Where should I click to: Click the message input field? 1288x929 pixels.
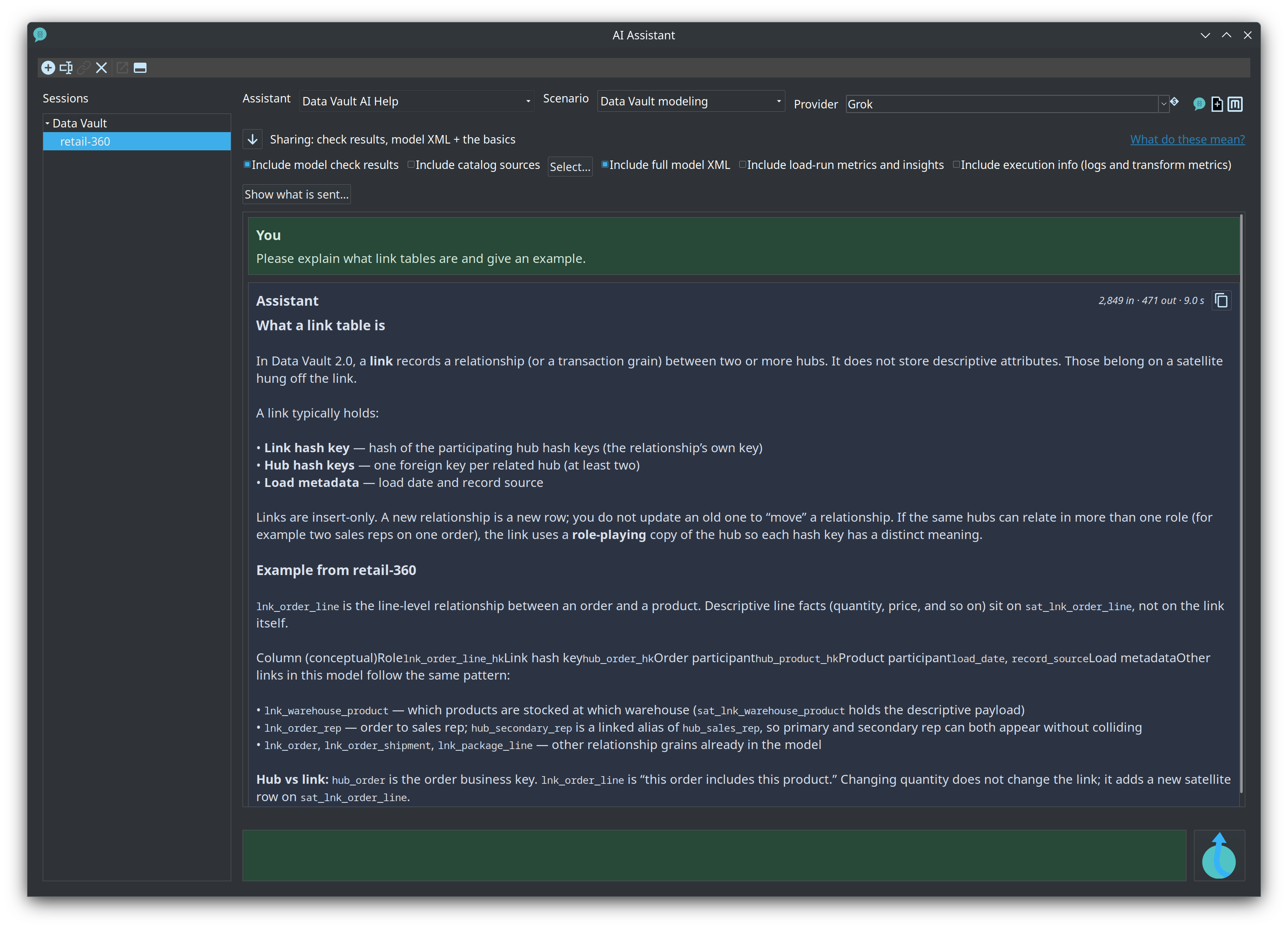coord(714,855)
